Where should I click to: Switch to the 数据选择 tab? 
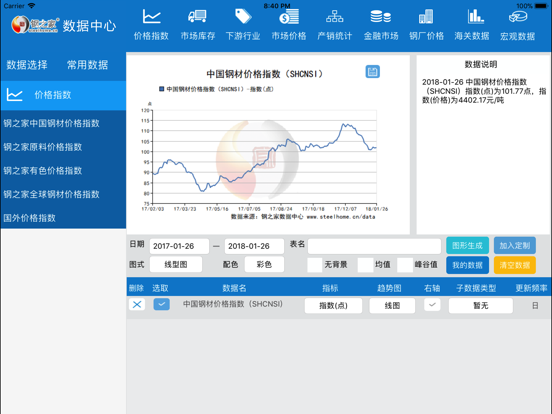coord(27,65)
